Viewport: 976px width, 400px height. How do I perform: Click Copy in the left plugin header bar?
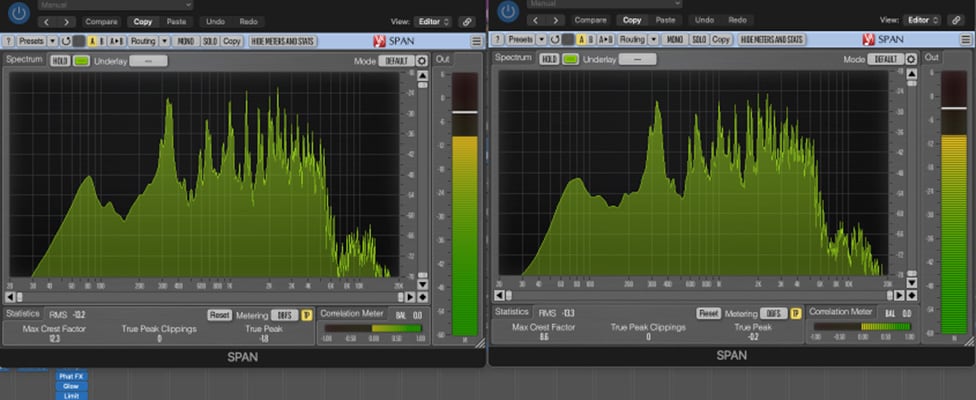point(143,22)
